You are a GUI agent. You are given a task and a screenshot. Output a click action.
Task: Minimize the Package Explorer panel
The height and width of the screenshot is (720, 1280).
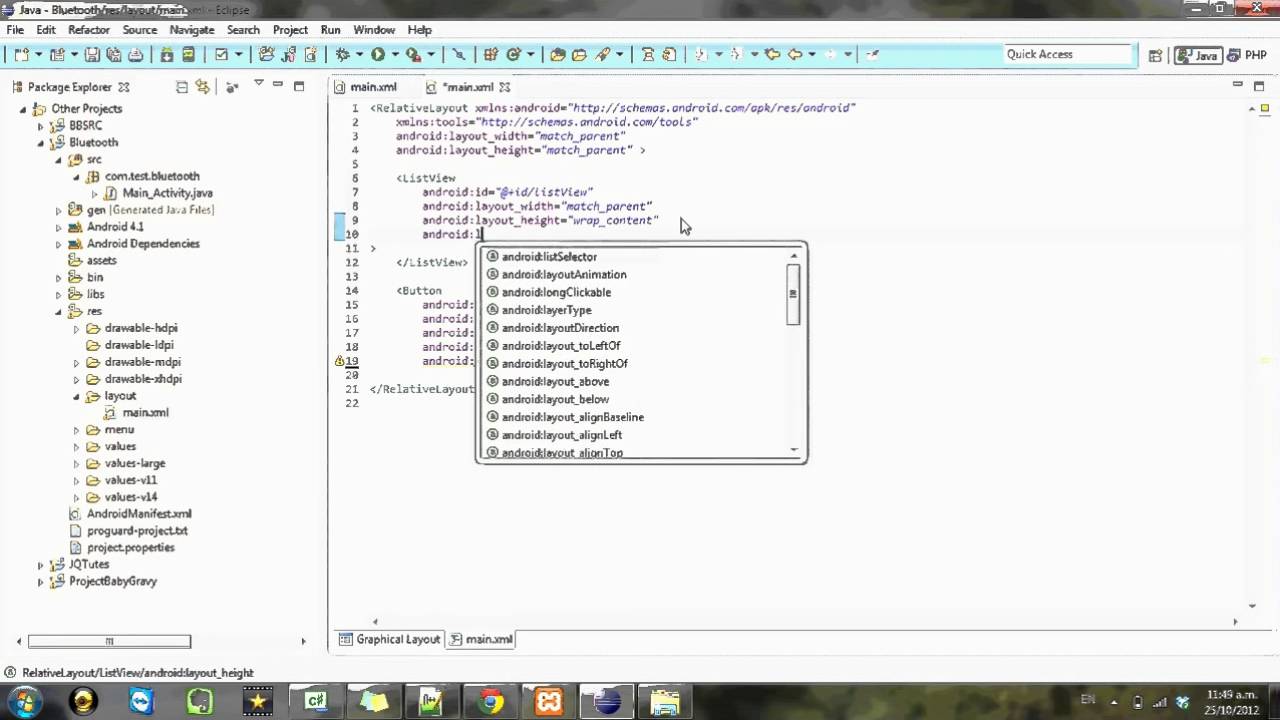click(x=278, y=84)
